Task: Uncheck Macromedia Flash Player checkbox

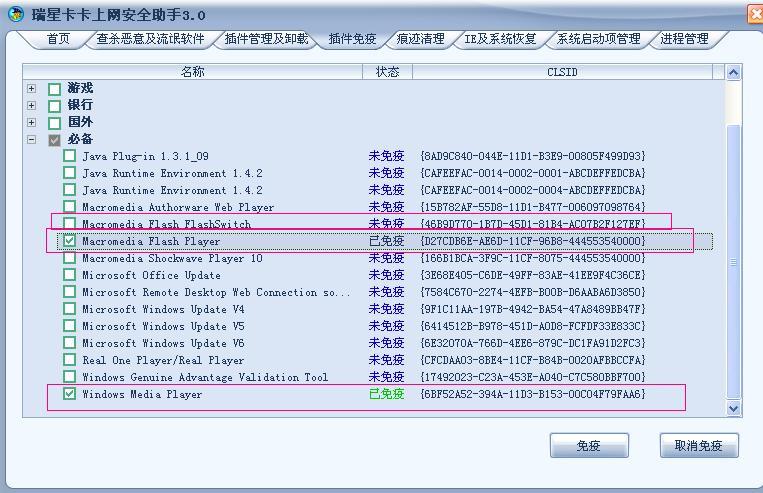Action: (70, 240)
